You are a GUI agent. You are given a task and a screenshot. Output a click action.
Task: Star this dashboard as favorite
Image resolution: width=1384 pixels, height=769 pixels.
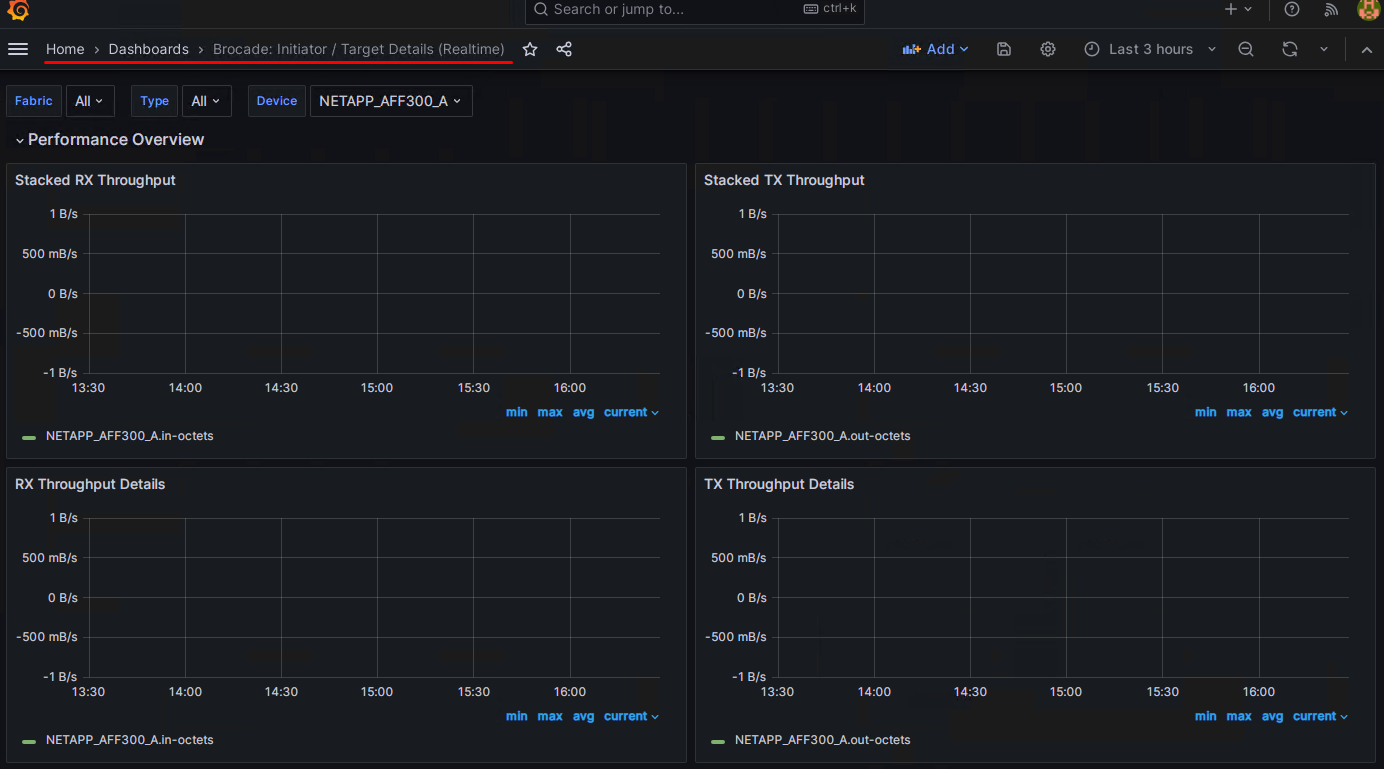529,48
